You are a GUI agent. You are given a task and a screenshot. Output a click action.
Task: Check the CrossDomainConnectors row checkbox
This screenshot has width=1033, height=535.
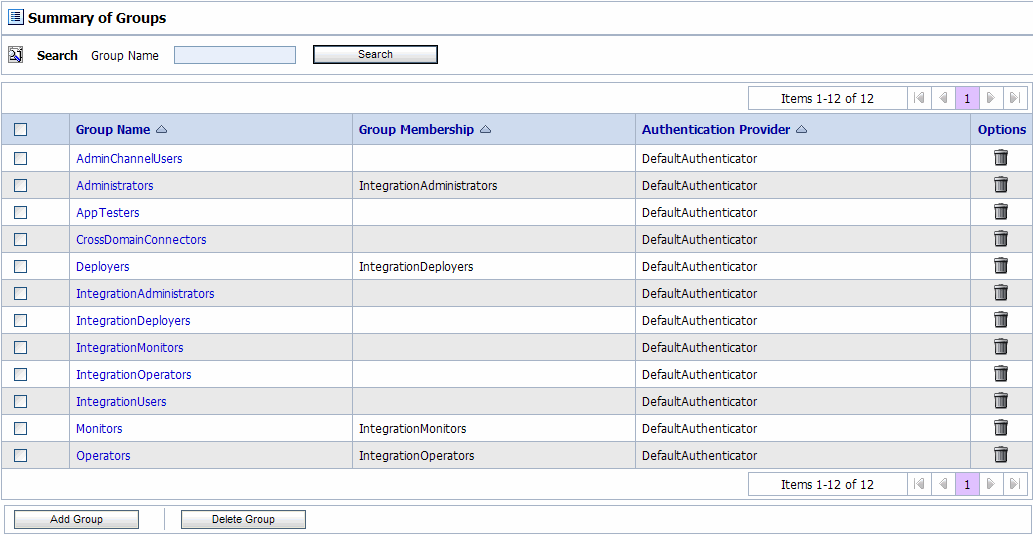click(20, 239)
